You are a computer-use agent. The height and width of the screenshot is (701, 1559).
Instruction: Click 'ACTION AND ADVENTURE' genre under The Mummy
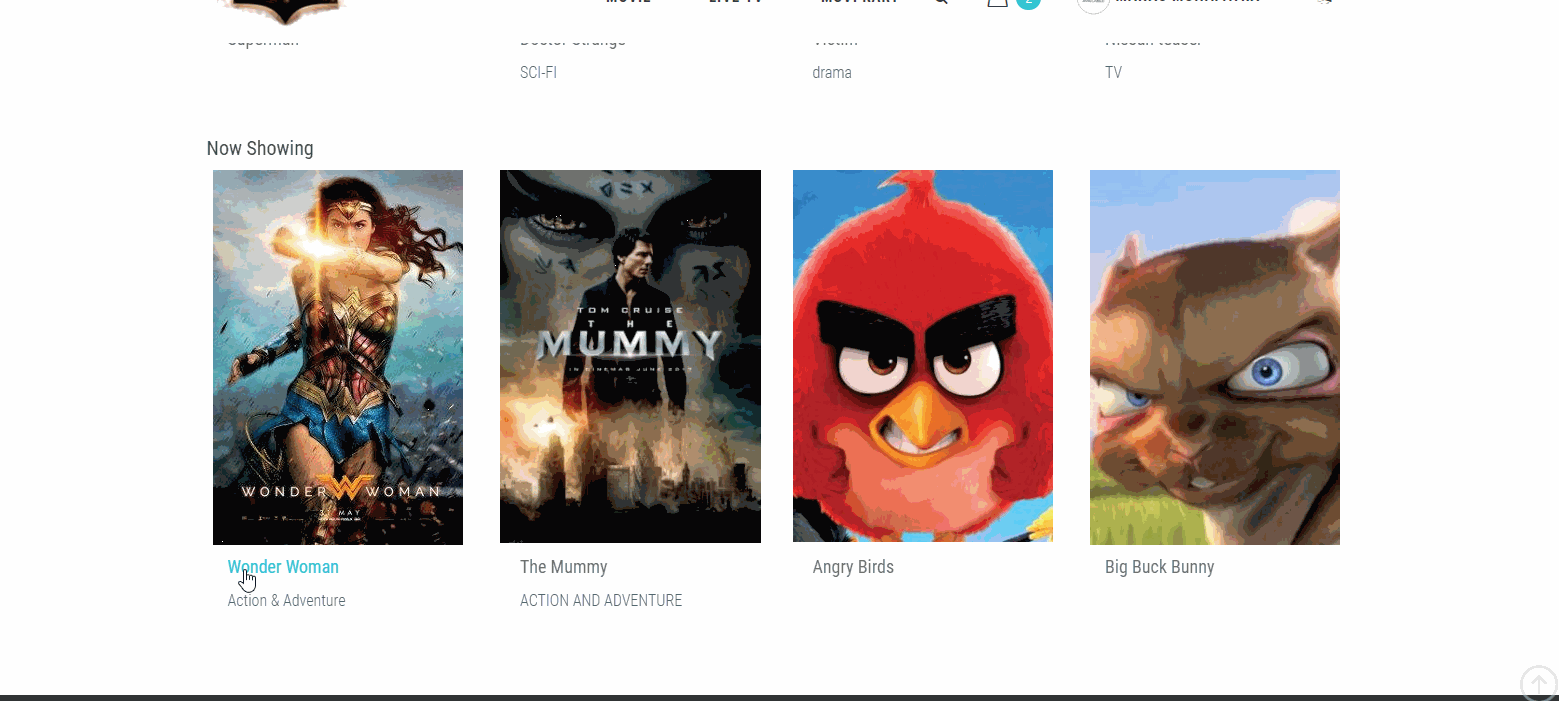pyautogui.click(x=601, y=601)
